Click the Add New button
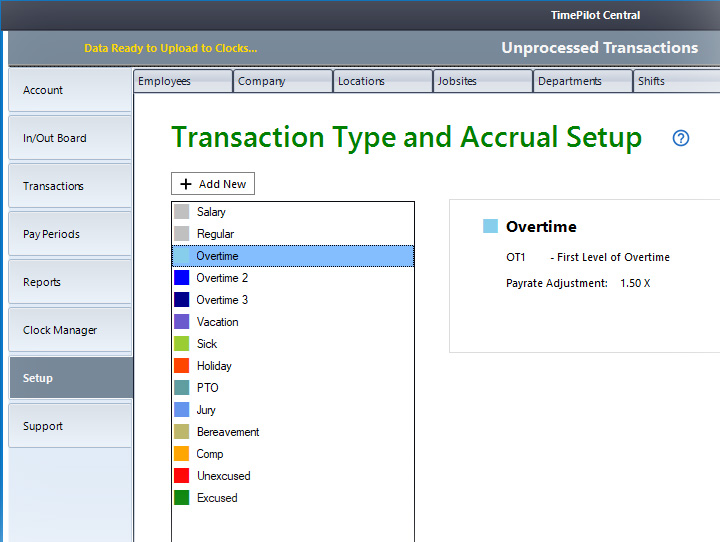720x542 pixels. (x=213, y=184)
